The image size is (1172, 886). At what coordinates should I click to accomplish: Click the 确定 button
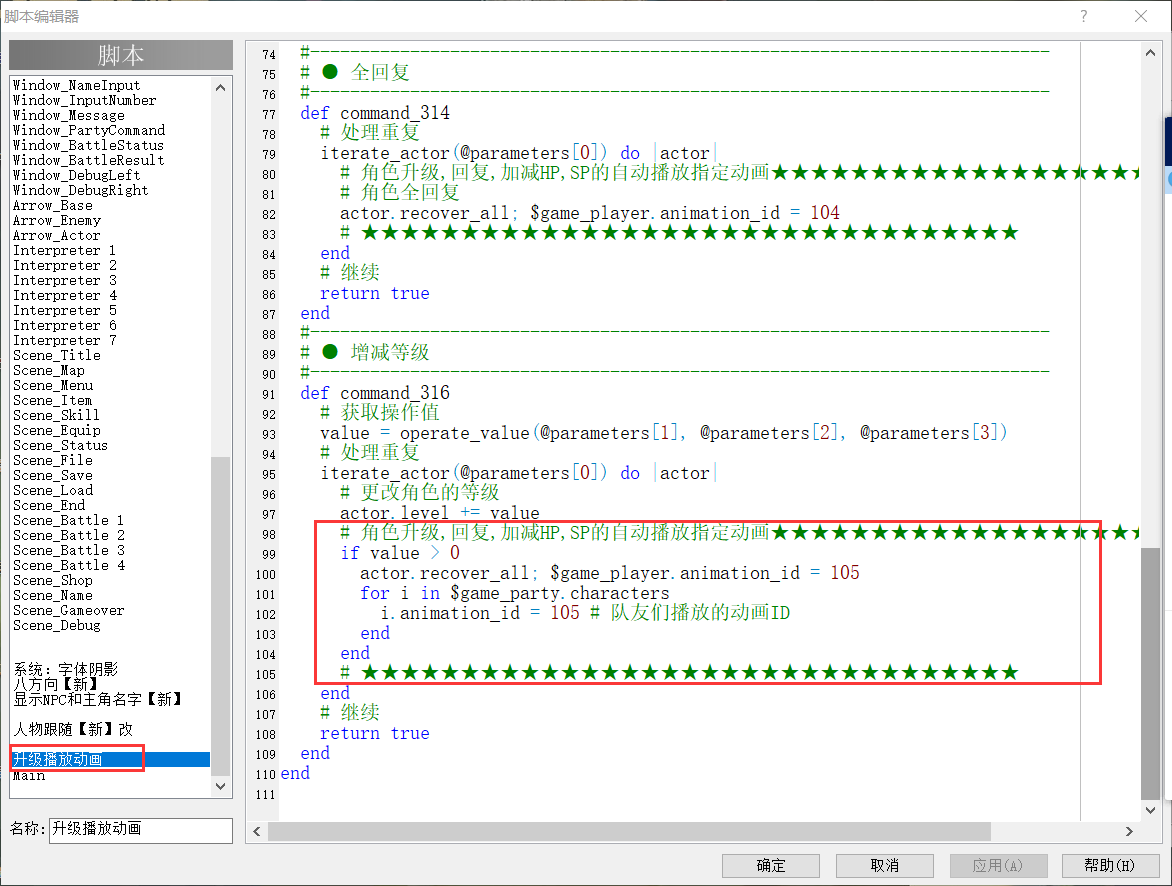[x=771, y=865]
